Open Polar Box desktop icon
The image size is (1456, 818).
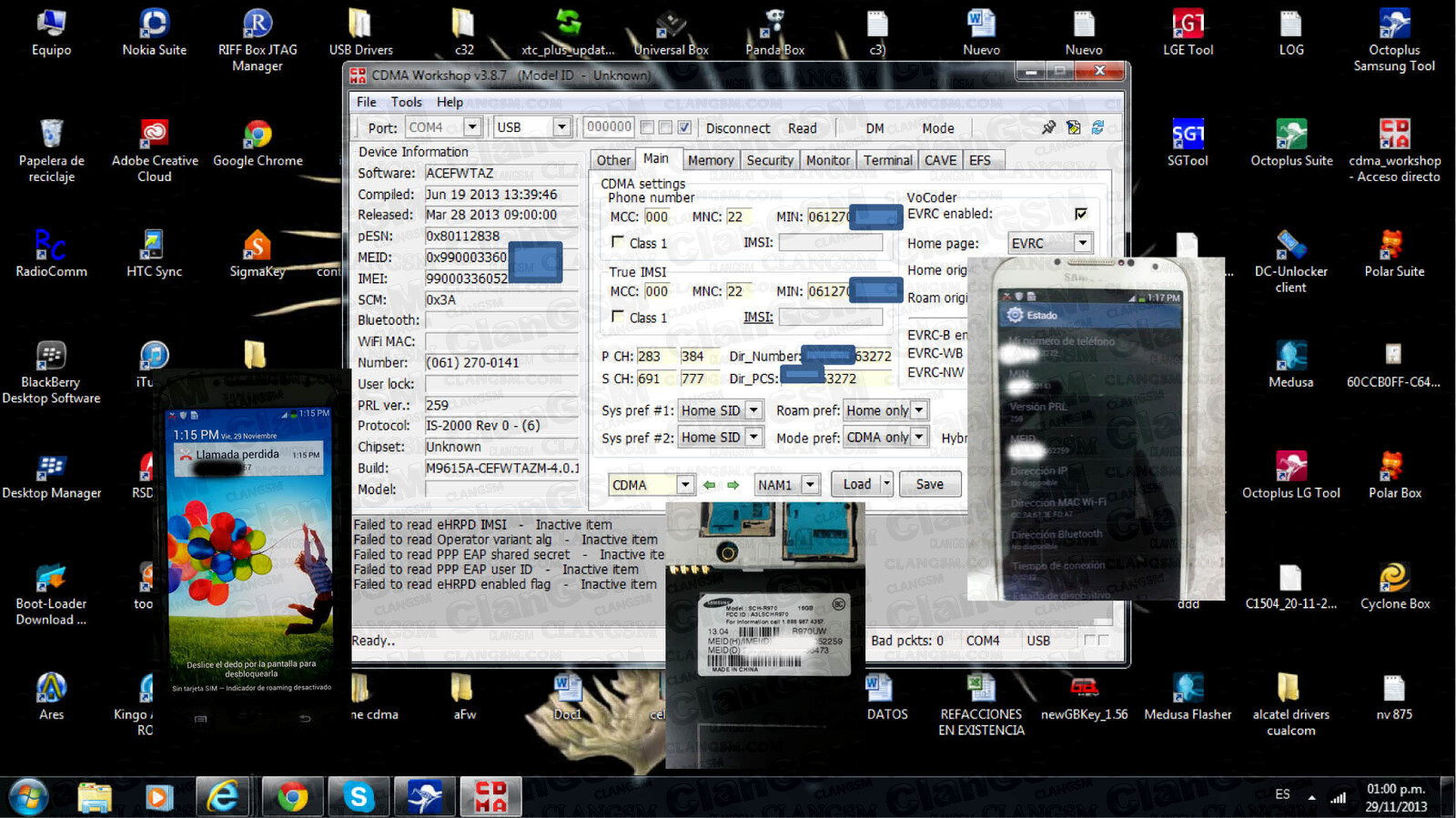tap(1394, 476)
